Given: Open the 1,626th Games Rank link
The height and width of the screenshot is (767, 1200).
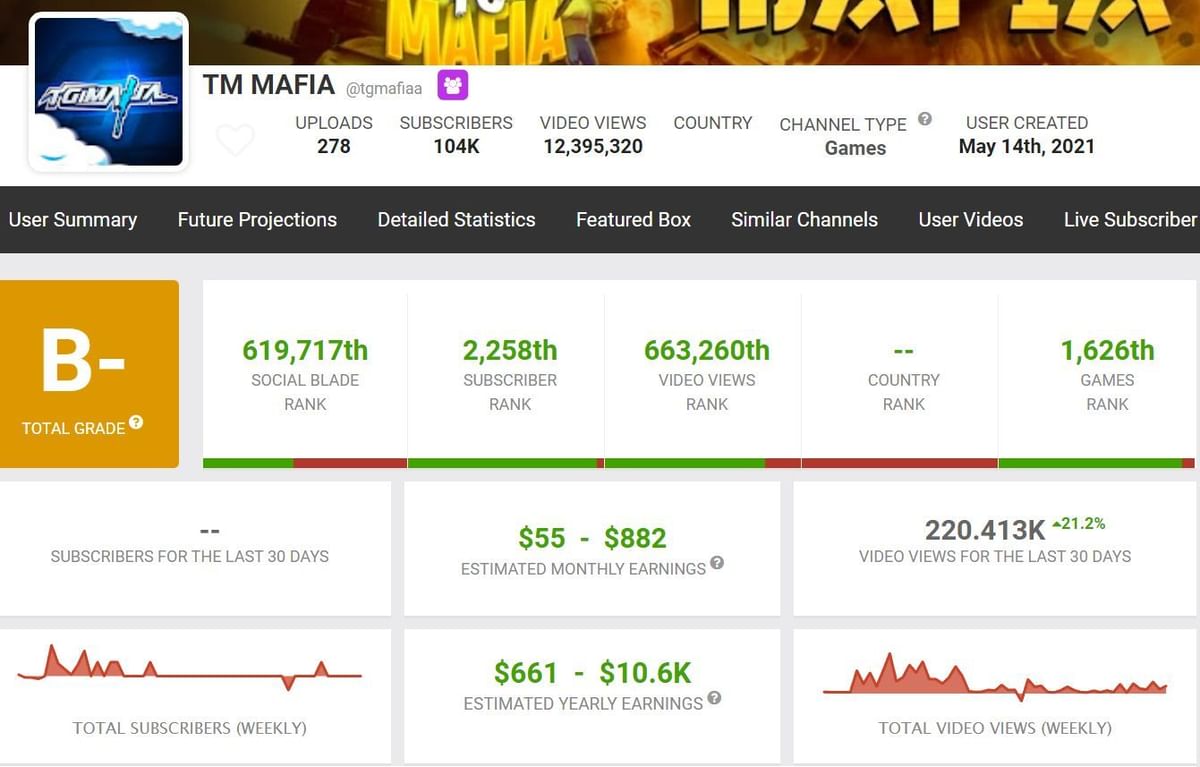Looking at the screenshot, I should [x=1107, y=350].
